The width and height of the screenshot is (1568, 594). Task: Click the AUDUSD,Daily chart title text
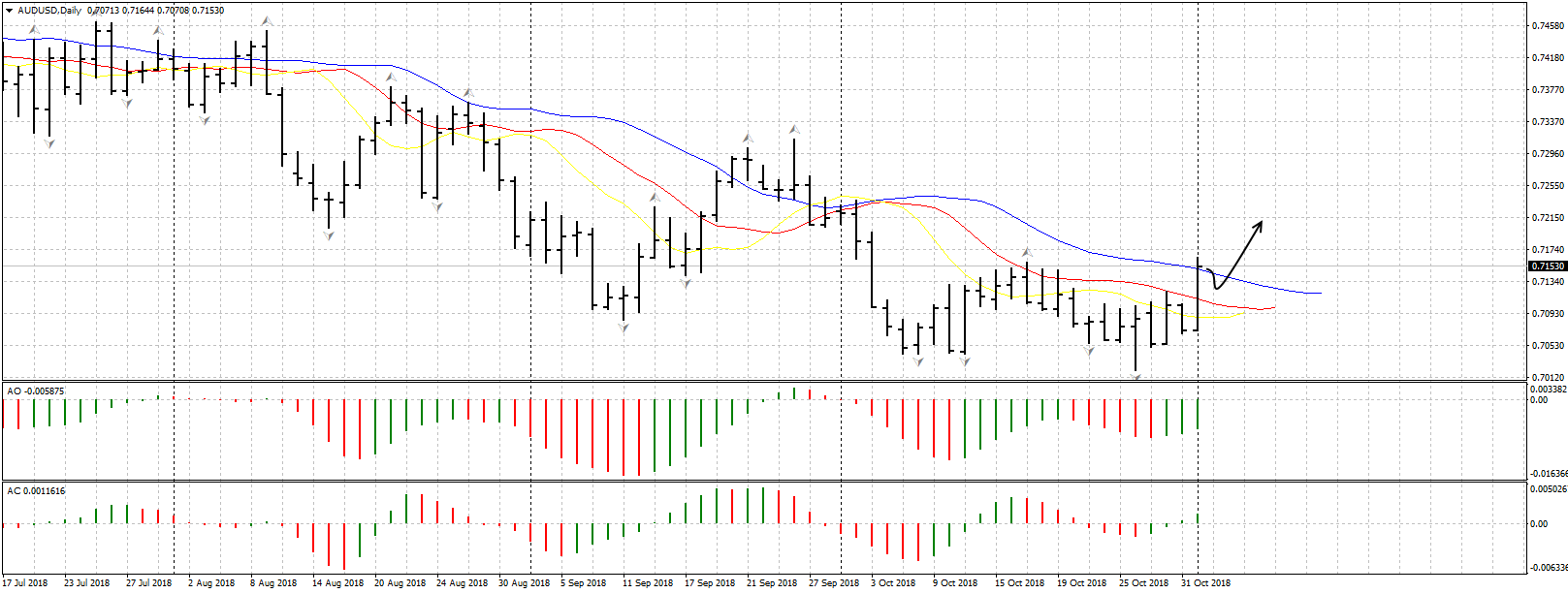point(50,11)
